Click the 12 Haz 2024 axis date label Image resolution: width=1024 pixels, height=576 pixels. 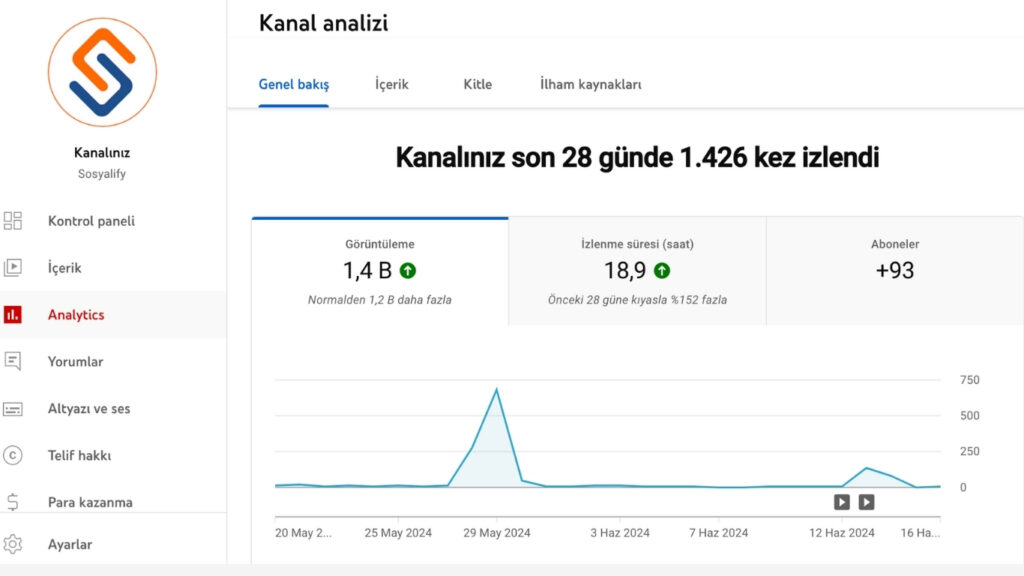tap(842, 533)
